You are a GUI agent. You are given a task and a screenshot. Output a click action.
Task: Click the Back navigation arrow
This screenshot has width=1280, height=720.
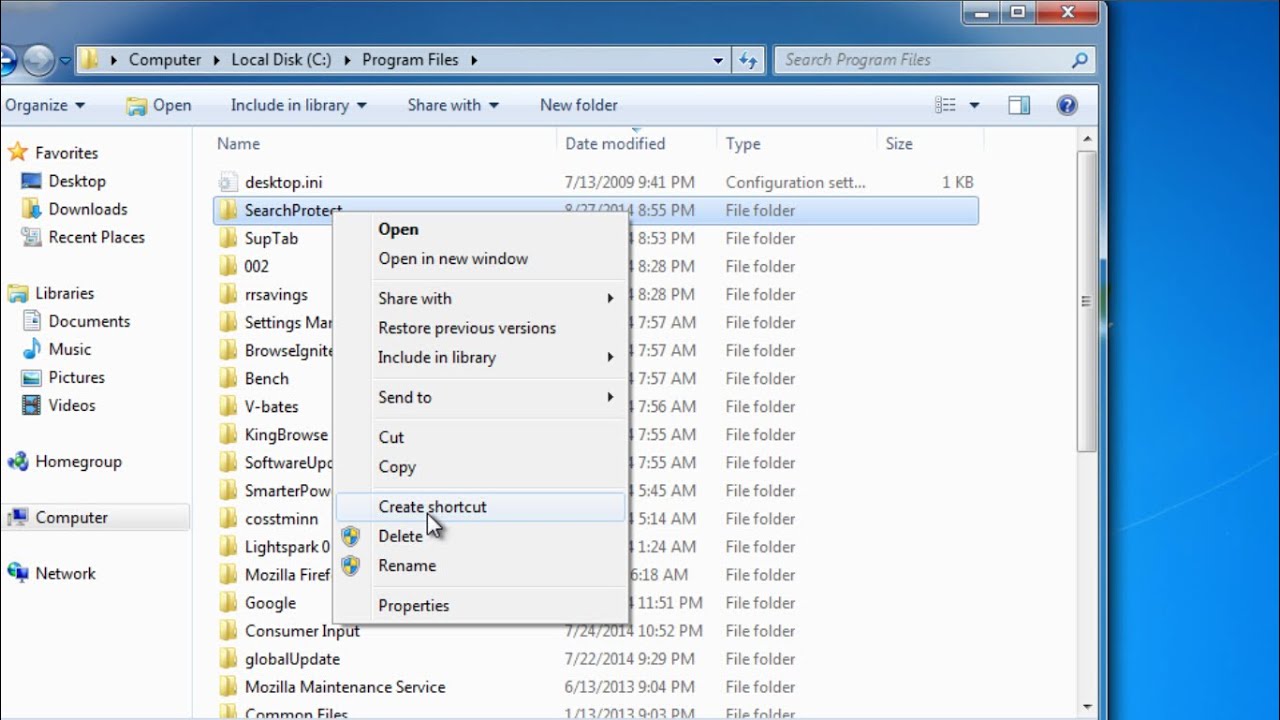(x=8, y=59)
